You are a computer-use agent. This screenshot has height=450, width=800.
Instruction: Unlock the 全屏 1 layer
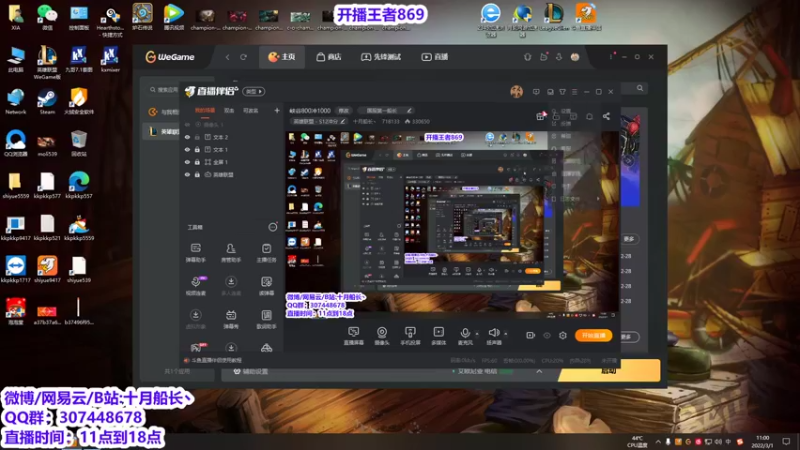[197, 162]
